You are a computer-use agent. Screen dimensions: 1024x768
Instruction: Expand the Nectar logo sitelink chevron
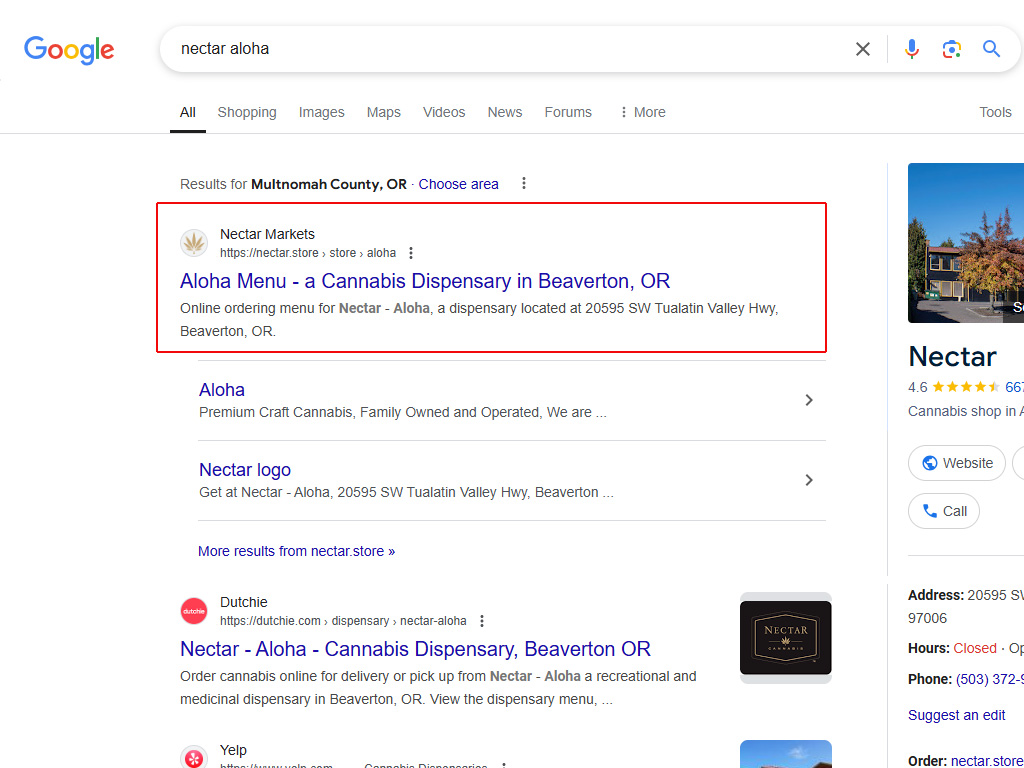[x=809, y=480]
